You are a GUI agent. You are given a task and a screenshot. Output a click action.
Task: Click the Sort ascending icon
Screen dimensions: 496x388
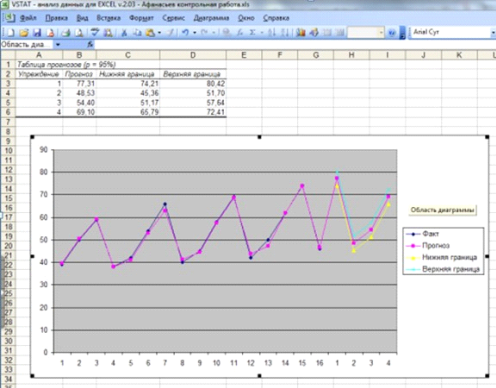tap(272, 33)
